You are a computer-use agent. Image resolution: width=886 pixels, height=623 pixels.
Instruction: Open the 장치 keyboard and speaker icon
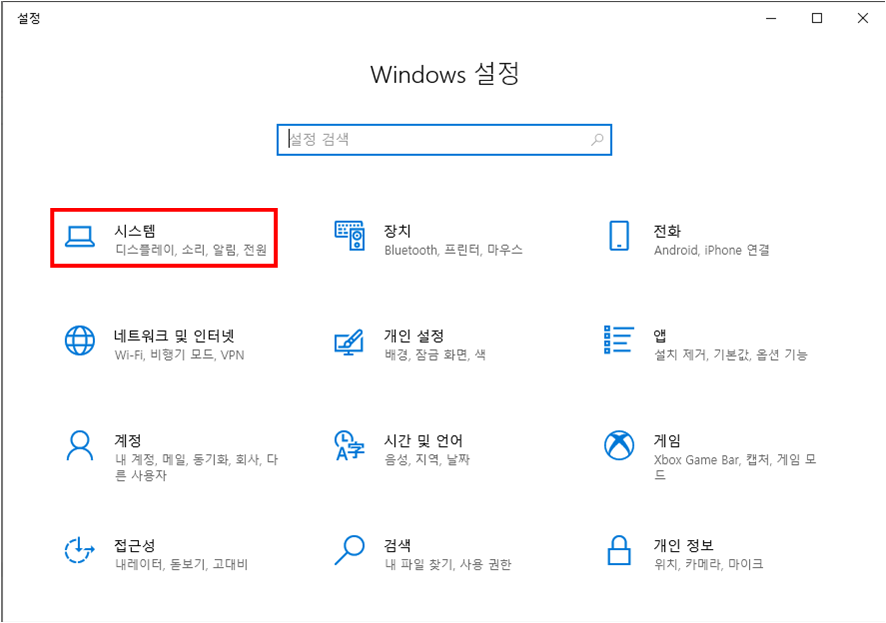tap(350, 236)
